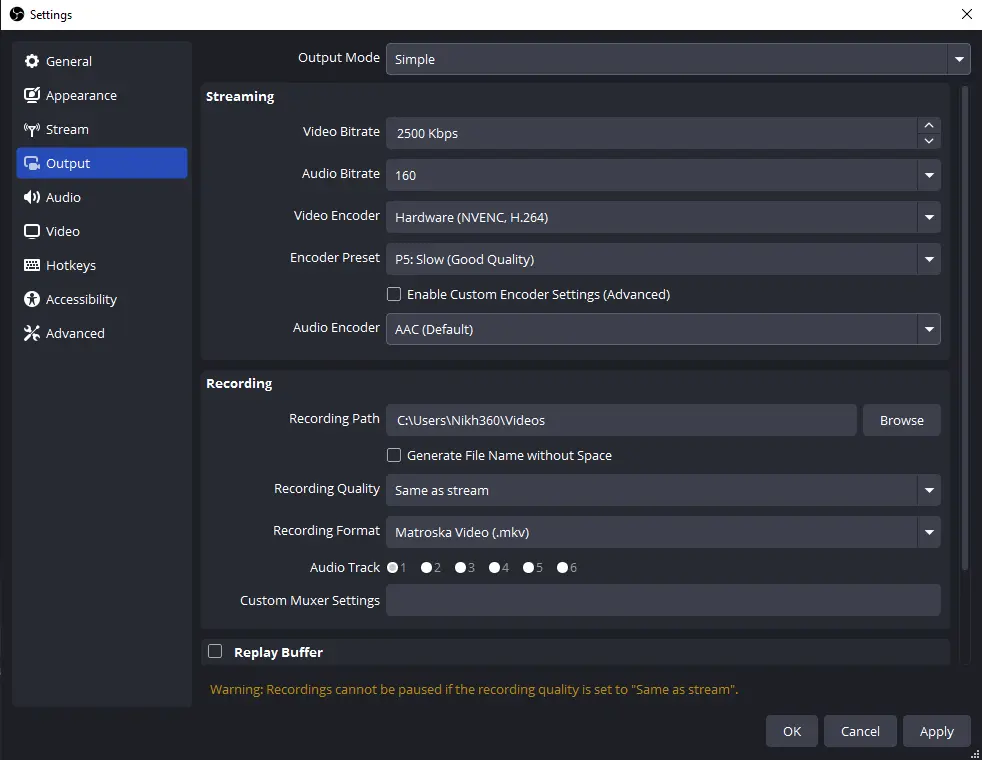Click the General gear icon

coord(31,61)
